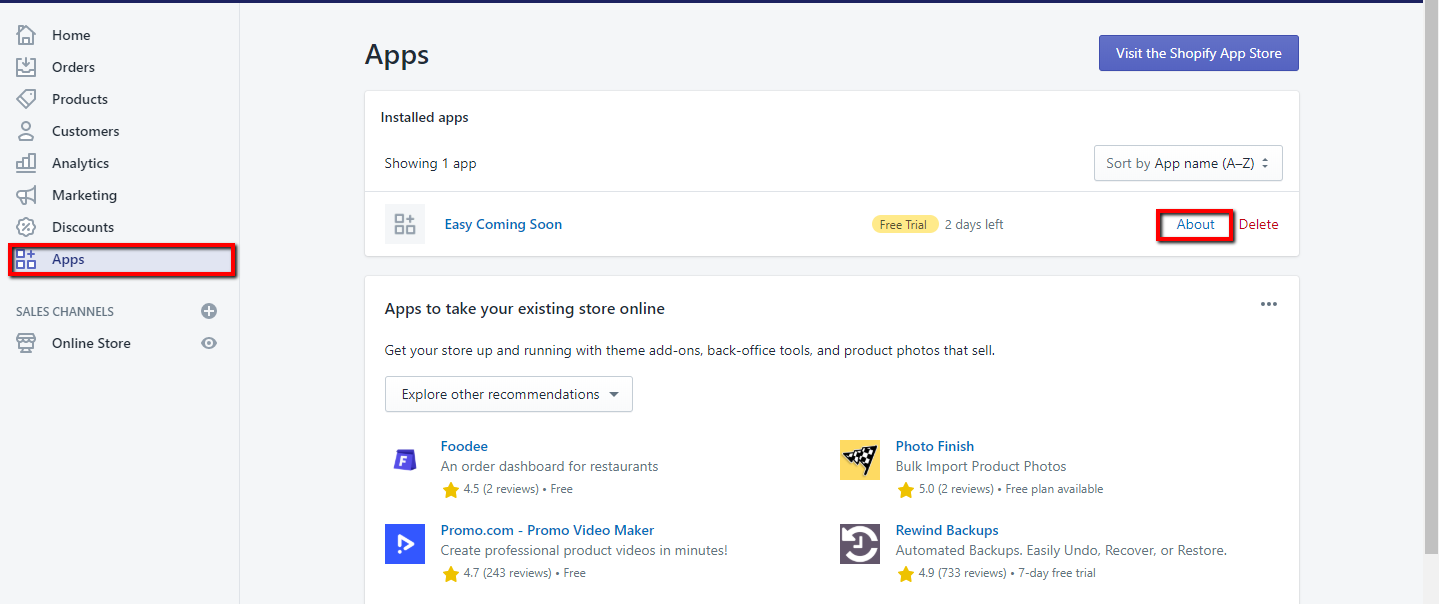Image resolution: width=1439 pixels, height=604 pixels.
Task: Click About for Easy Coming Soon
Action: point(1195,224)
